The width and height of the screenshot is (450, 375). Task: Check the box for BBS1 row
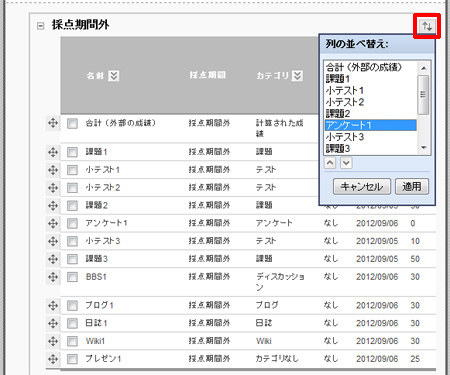pyautogui.click(x=72, y=277)
